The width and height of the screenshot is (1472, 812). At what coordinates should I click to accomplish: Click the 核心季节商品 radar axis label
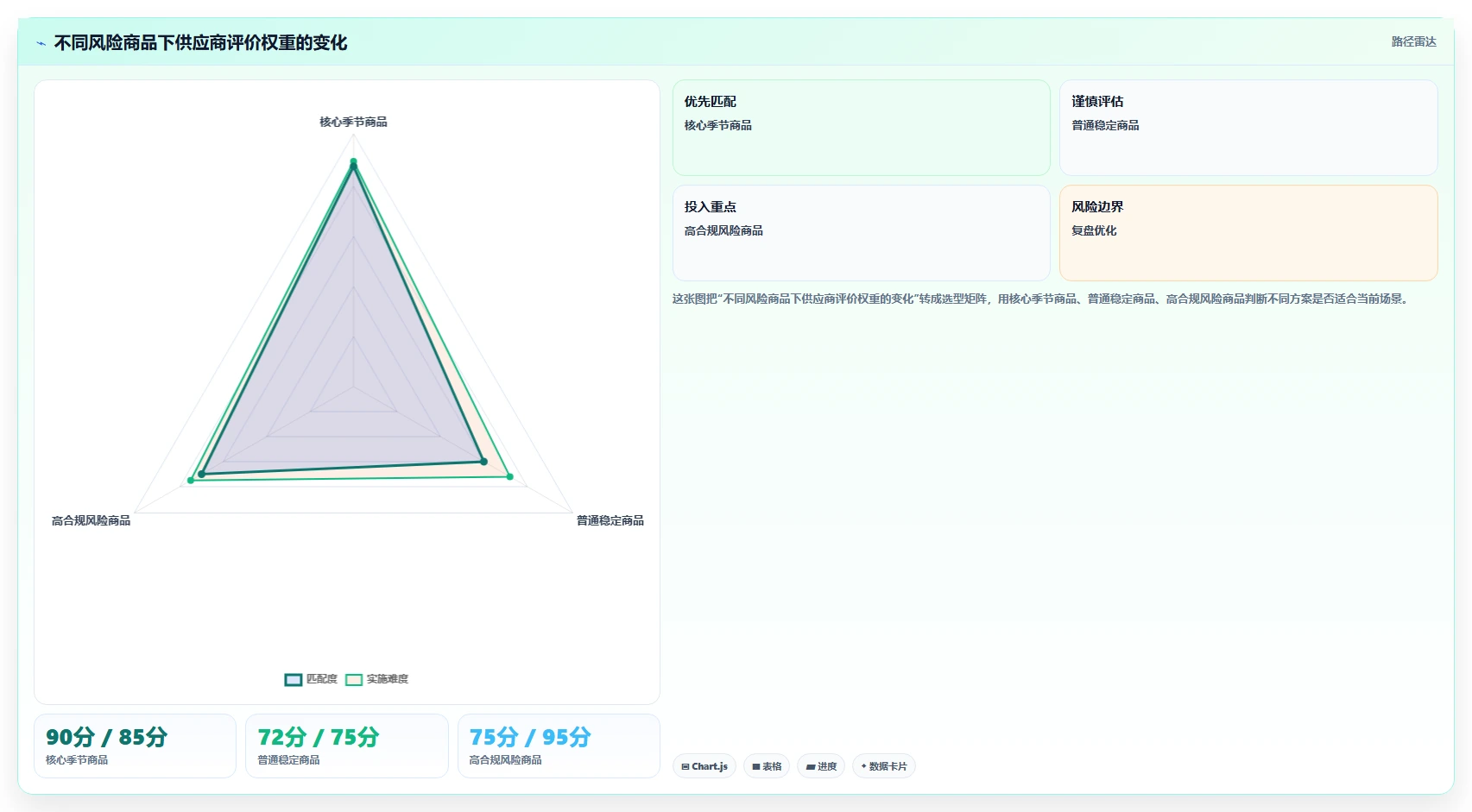pyautogui.click(x=353, y=122)
